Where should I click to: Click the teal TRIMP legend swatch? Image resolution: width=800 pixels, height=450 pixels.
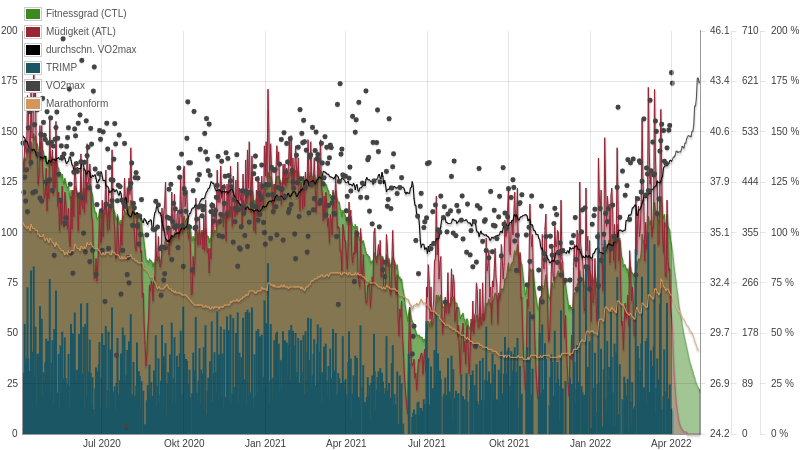pyautogui.click(x=33, y=68)
